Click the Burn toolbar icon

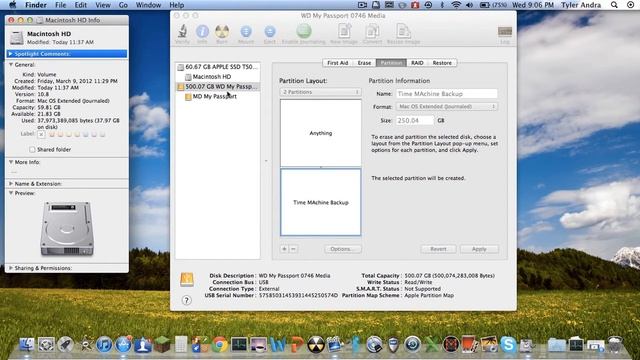click(222, 32)
